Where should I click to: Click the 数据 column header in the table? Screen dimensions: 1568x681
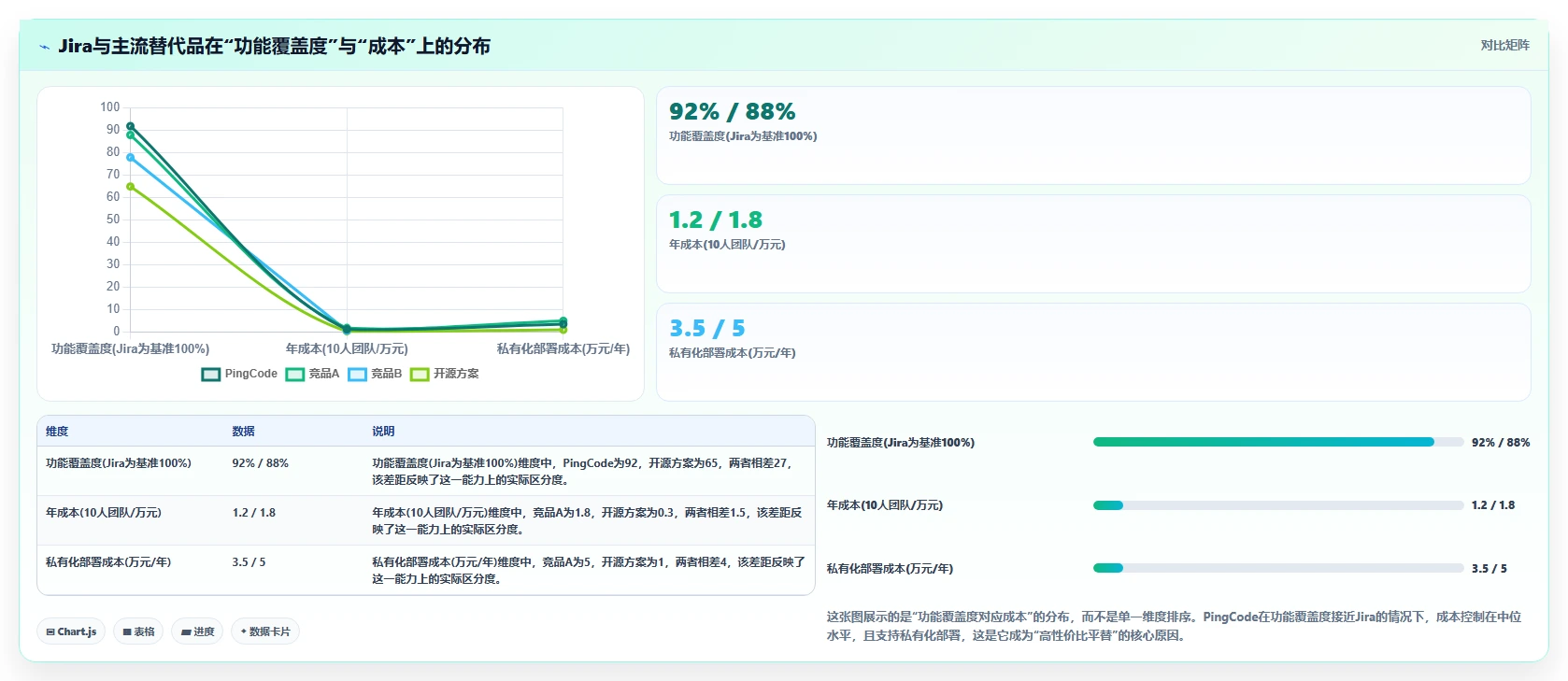243,432
